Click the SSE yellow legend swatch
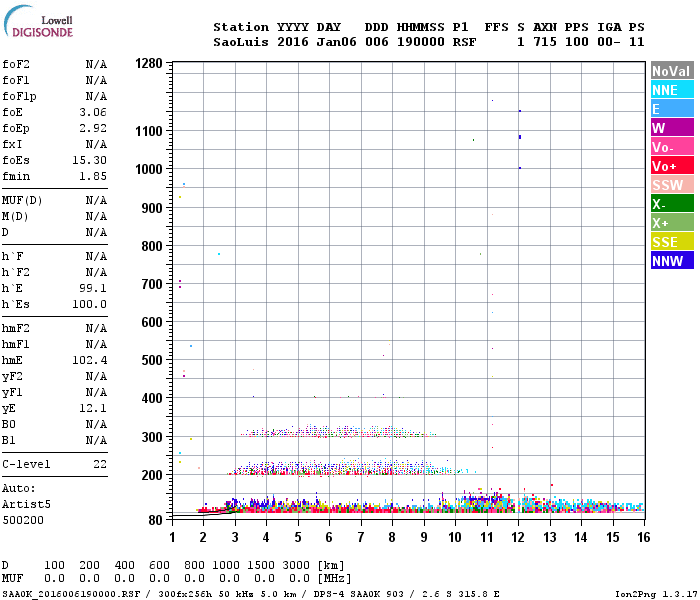The width and height of the screenshot is (700, 600). point(671,242)
